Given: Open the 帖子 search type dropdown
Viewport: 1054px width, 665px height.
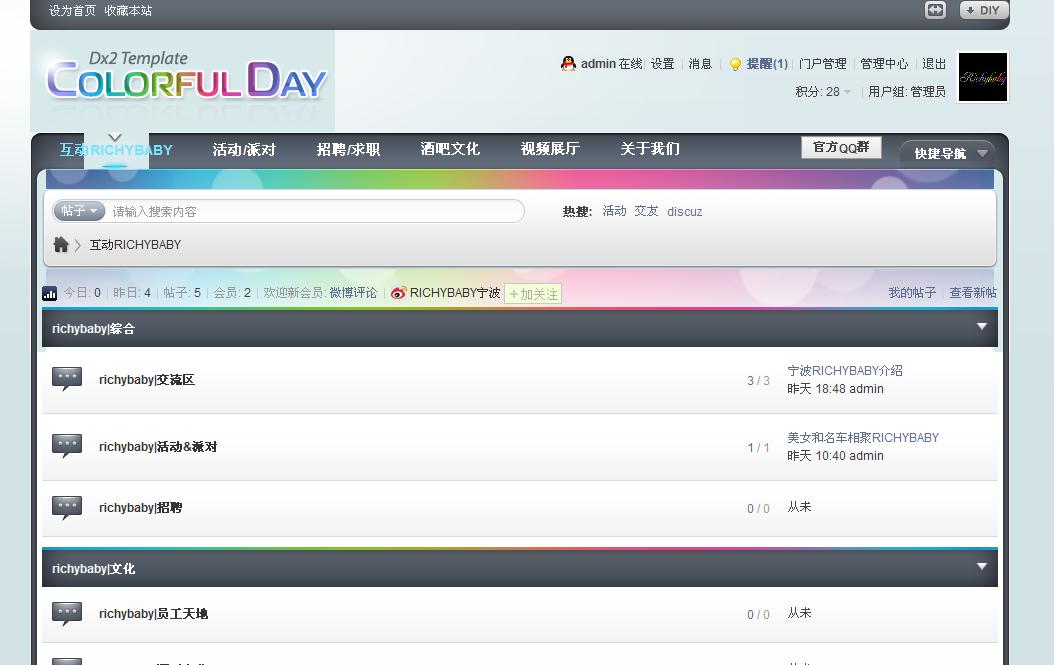Looking at the screenshot, I should [x=79, y=211].
